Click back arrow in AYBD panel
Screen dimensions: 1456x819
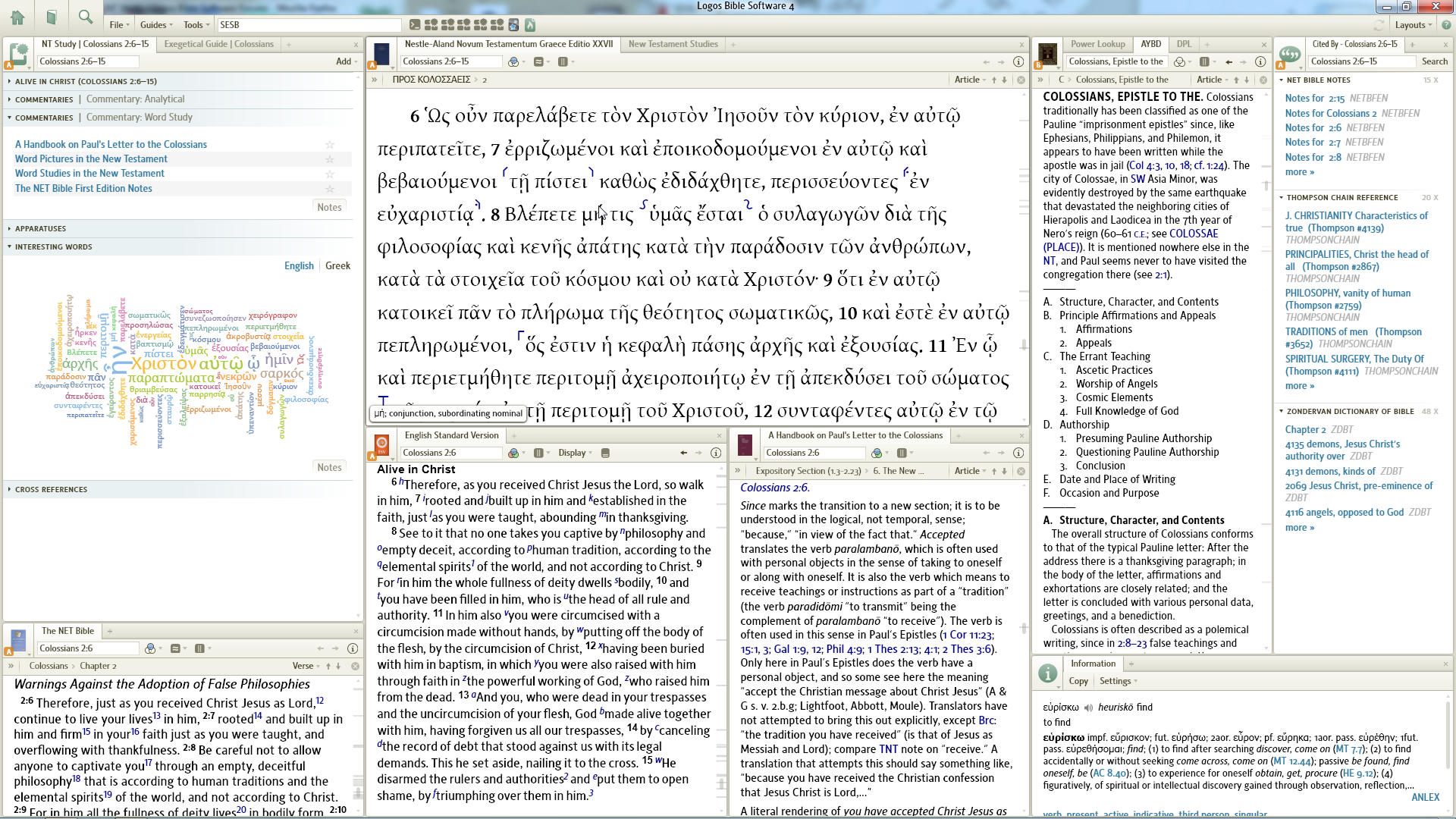tap(1228, 61)
